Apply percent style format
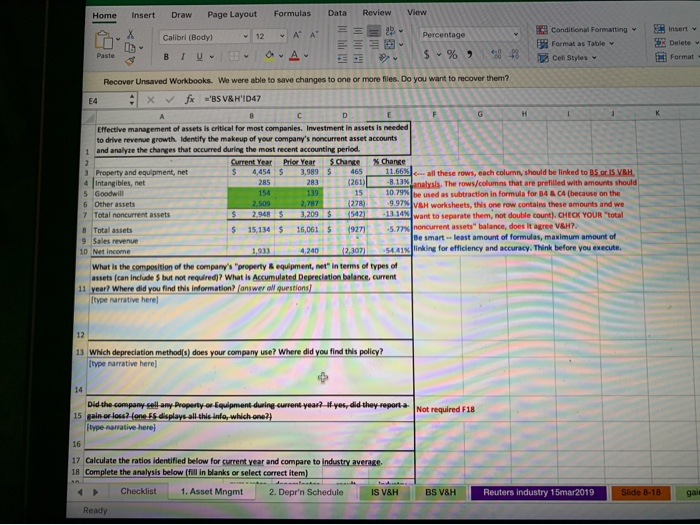Screen dimensions: 700x525 452,54
